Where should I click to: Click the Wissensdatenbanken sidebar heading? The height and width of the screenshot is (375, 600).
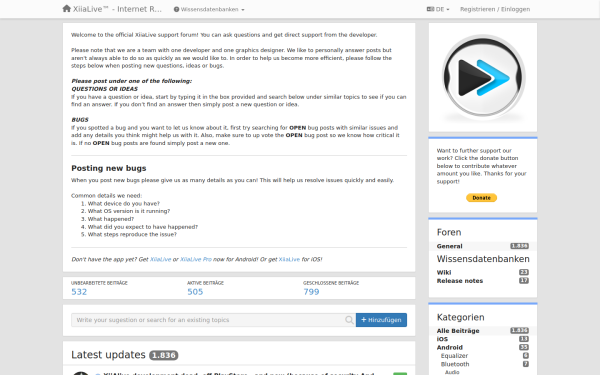click(483, 259)
